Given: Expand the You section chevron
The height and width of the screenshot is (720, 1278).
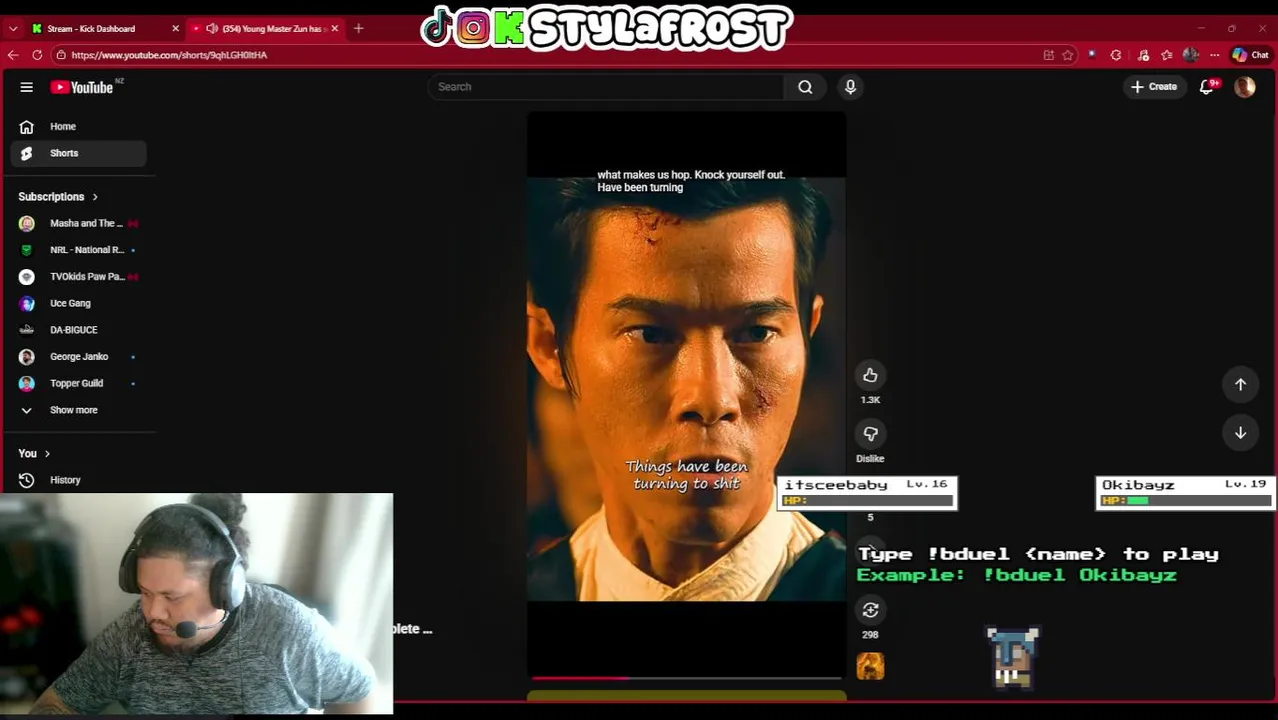Looking at the screenshot, I should (46, 454).
